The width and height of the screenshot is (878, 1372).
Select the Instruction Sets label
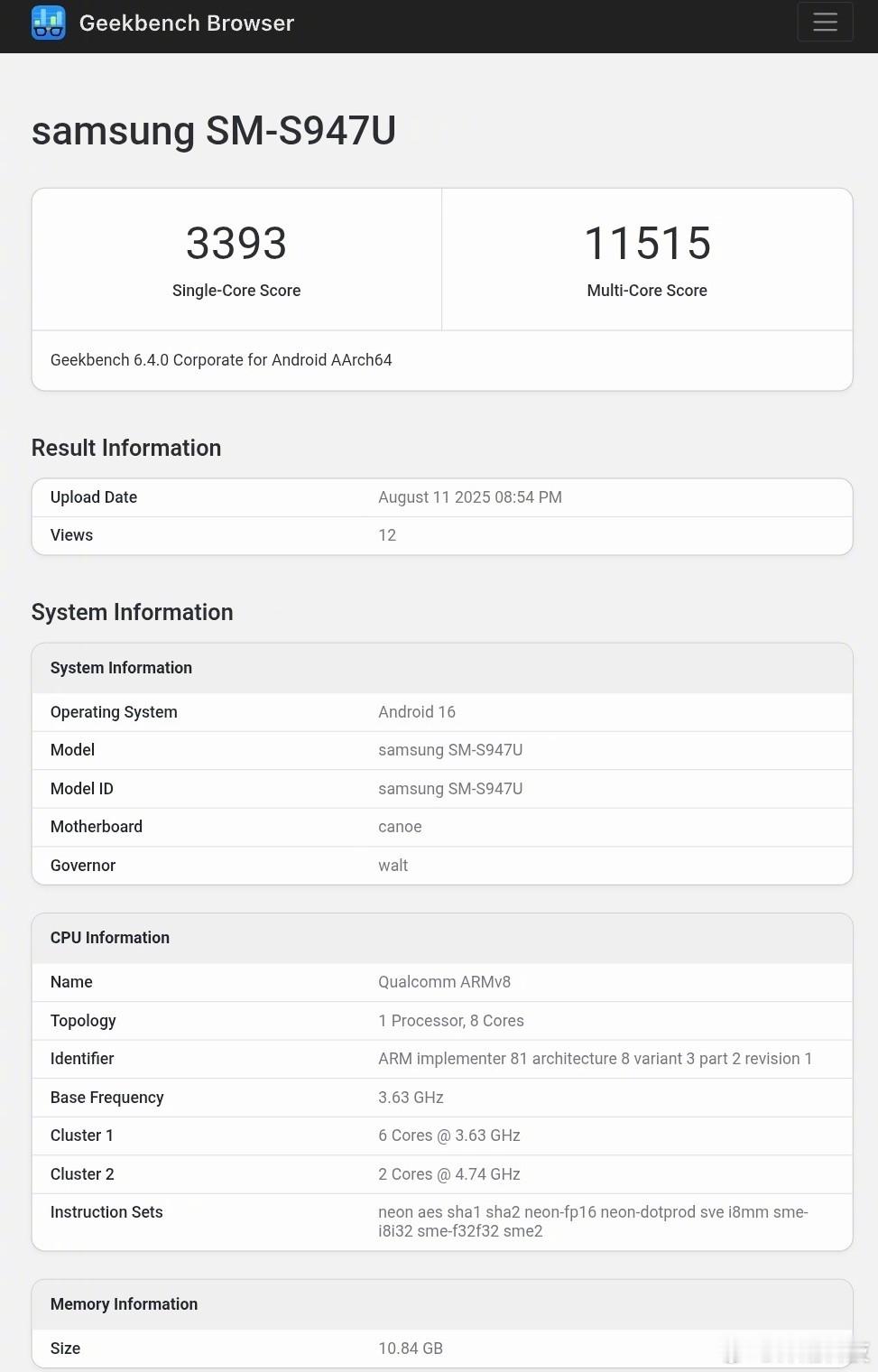coord(106,1212)
